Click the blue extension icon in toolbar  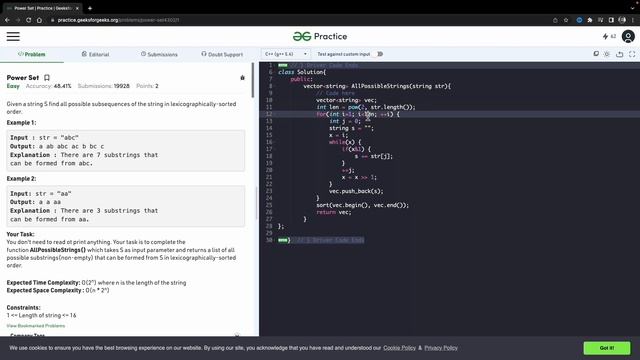[579, 20]
